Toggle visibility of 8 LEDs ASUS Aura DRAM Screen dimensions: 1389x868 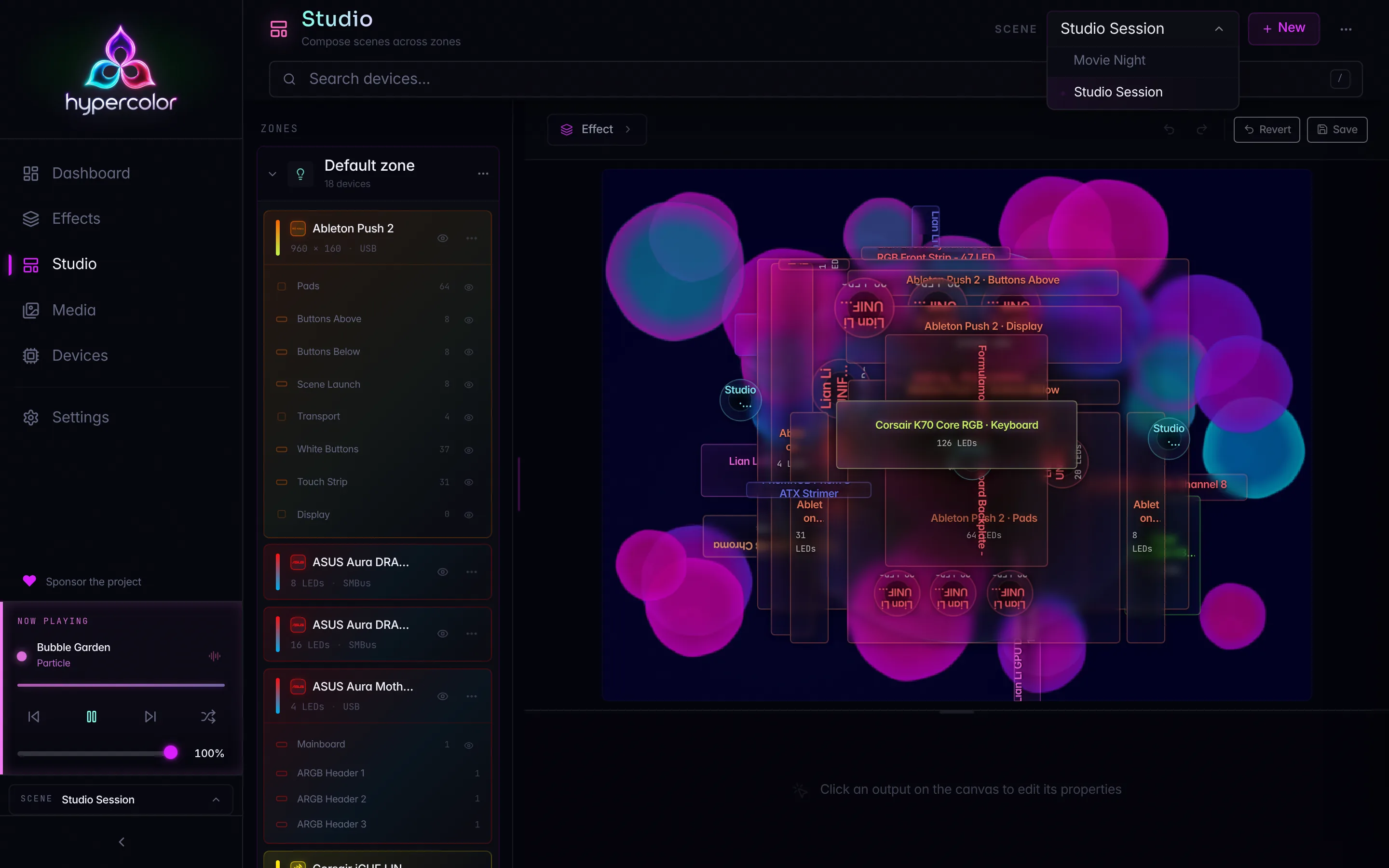443,572
